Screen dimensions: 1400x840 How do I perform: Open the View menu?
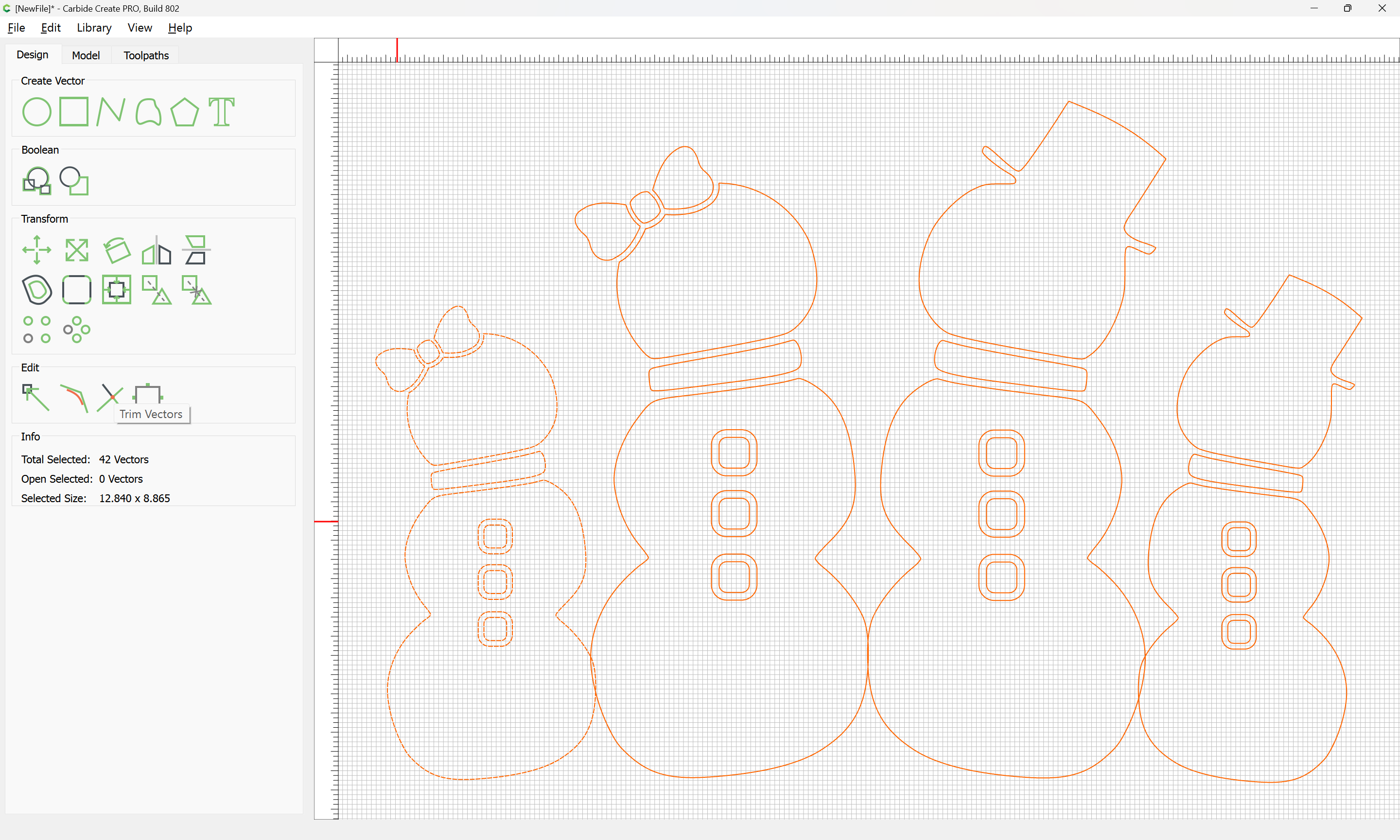139,28
